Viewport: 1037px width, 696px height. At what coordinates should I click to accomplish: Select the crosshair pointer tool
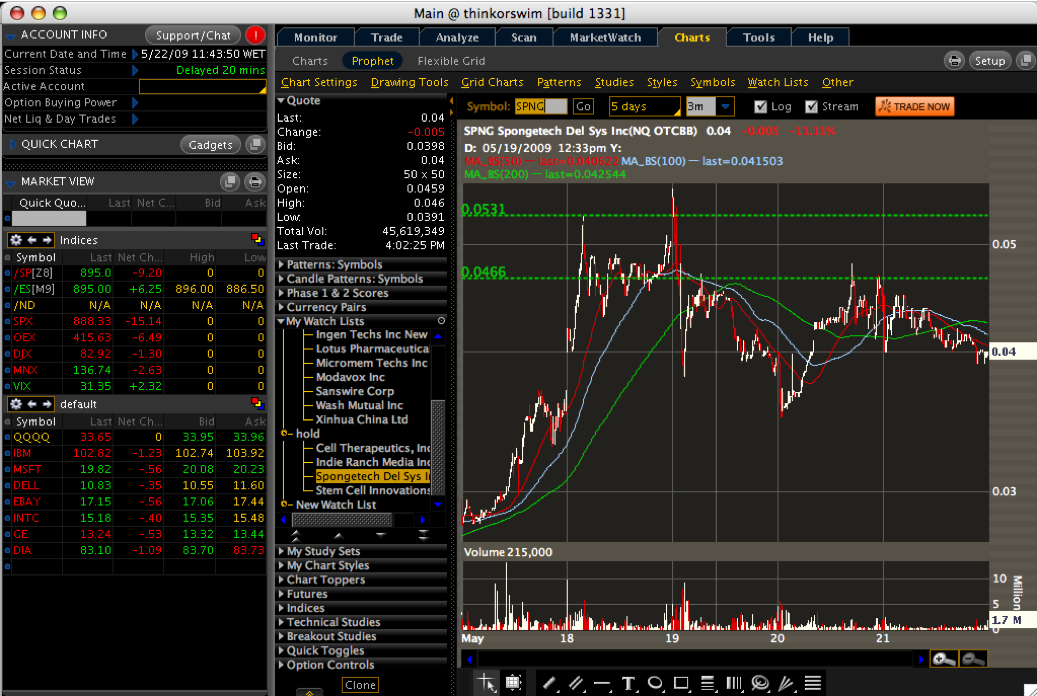tap(487, 683)
